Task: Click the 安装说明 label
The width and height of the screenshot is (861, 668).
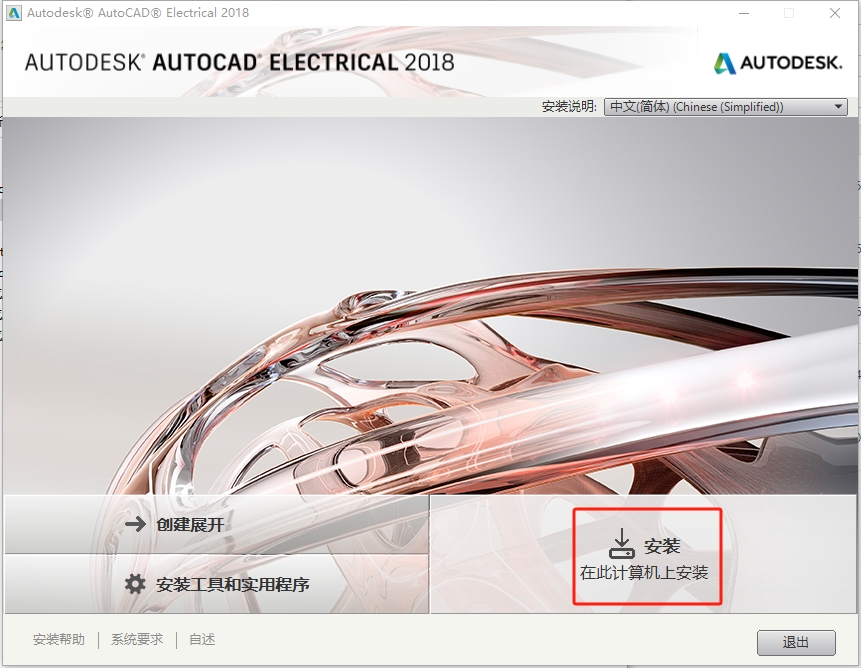Action: pyautogui.click(x=569, y=107)
